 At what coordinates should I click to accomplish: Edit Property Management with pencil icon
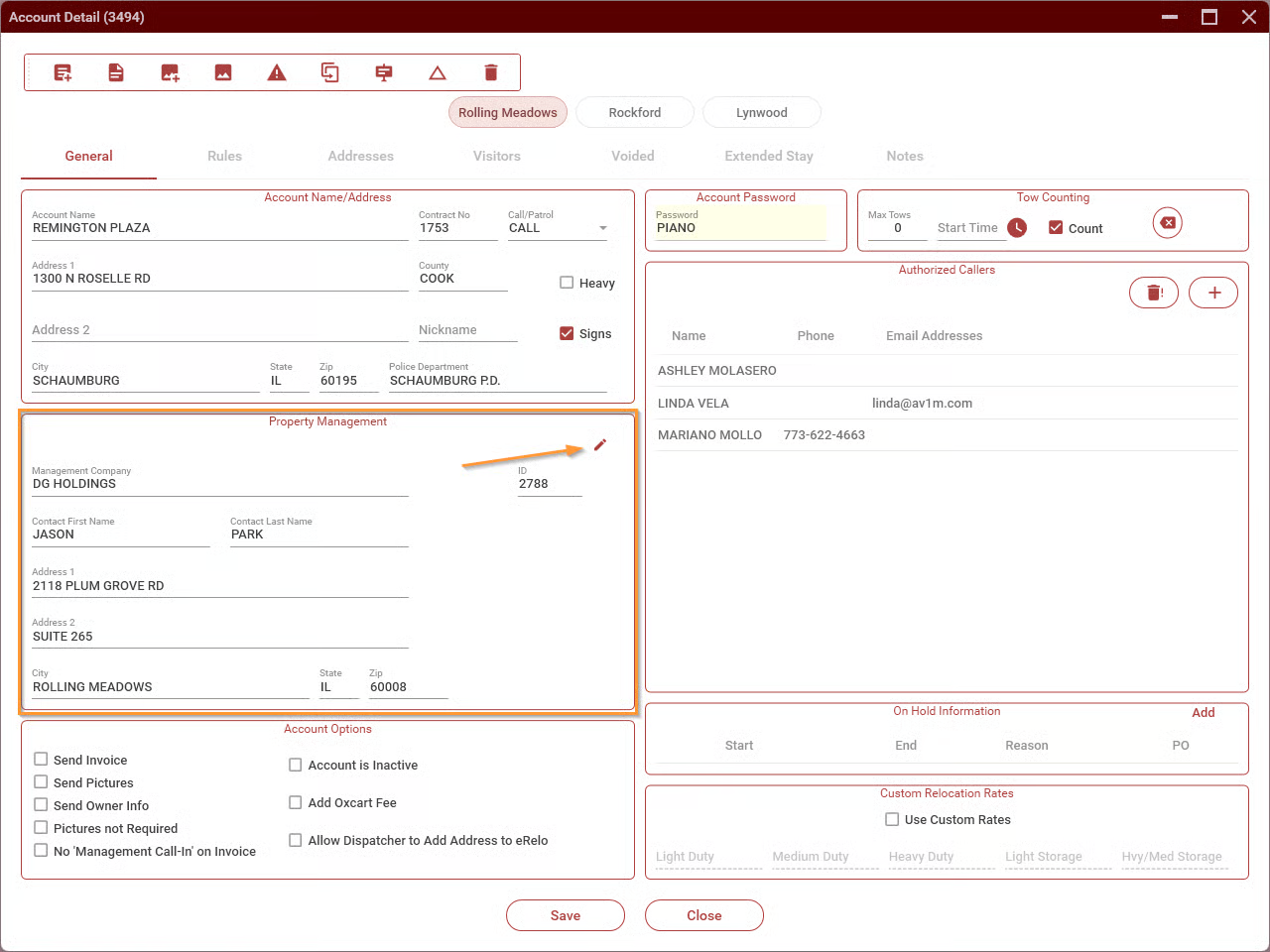(x=600, y=445)
